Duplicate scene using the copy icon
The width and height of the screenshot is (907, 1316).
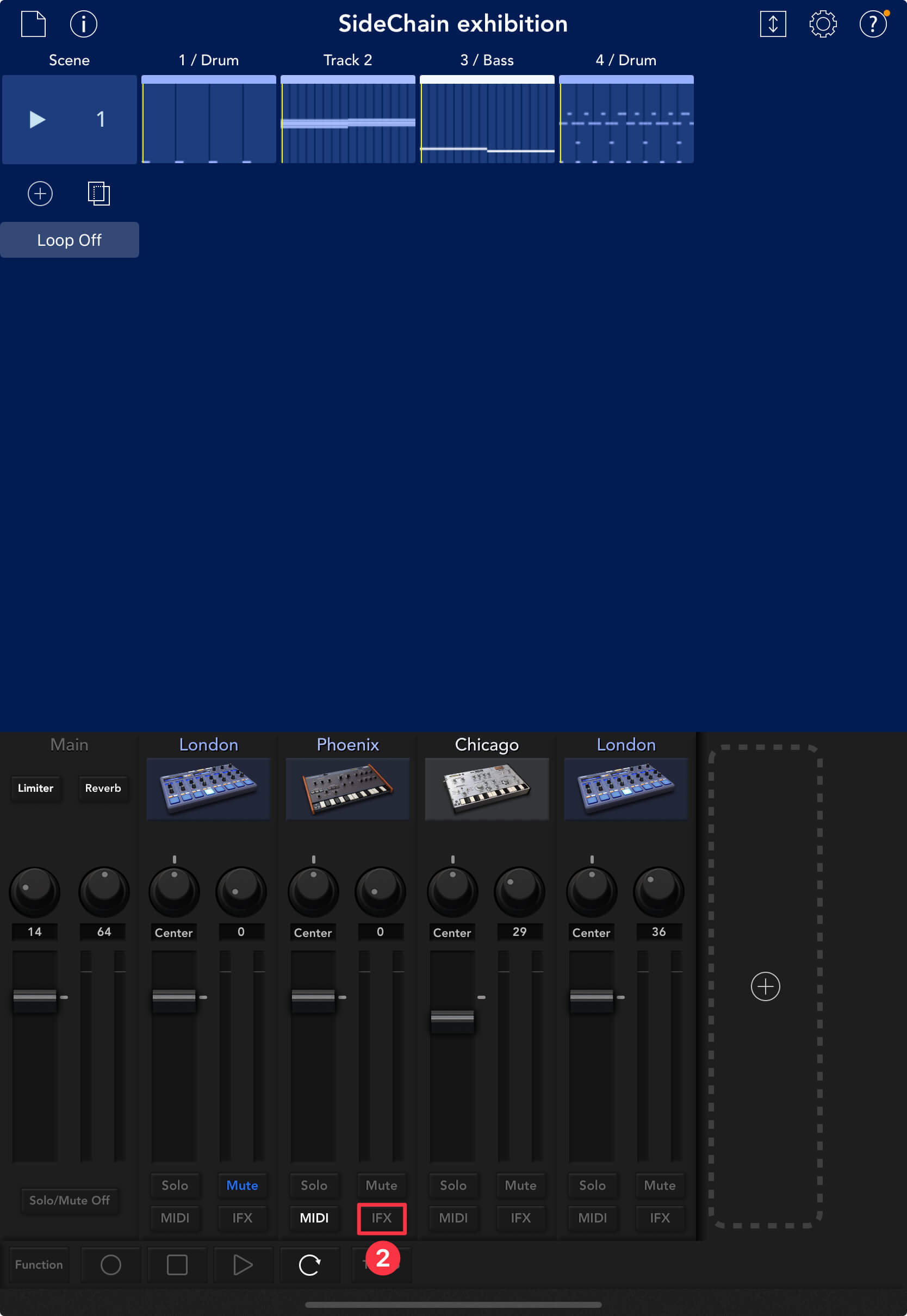(99, 194)
